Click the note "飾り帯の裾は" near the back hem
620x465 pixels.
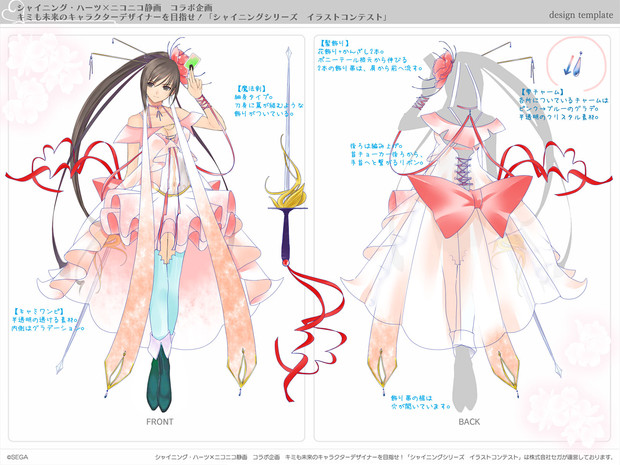pos(412,398)
